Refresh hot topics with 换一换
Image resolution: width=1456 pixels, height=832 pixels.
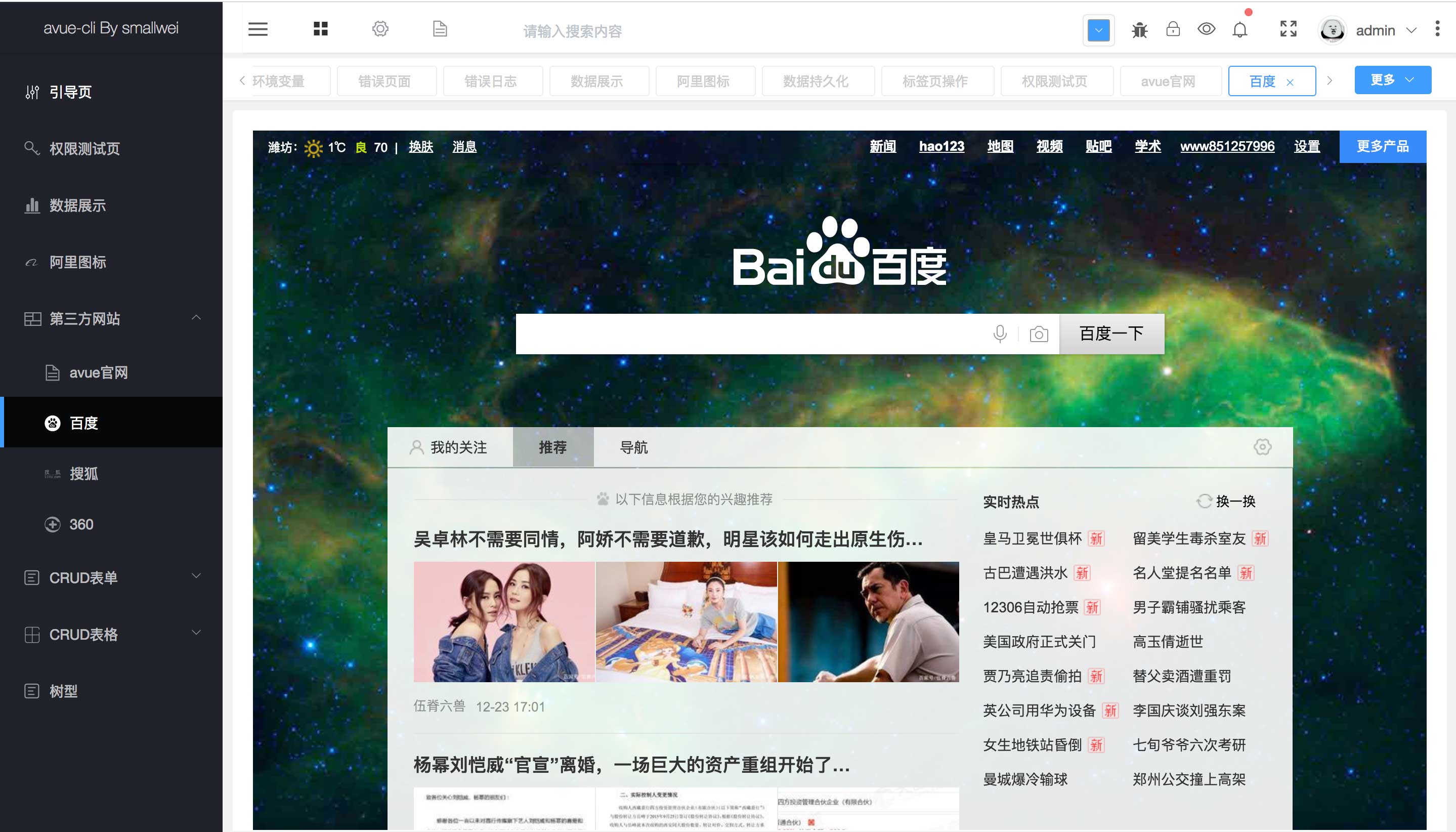[x=1226, y=501]
